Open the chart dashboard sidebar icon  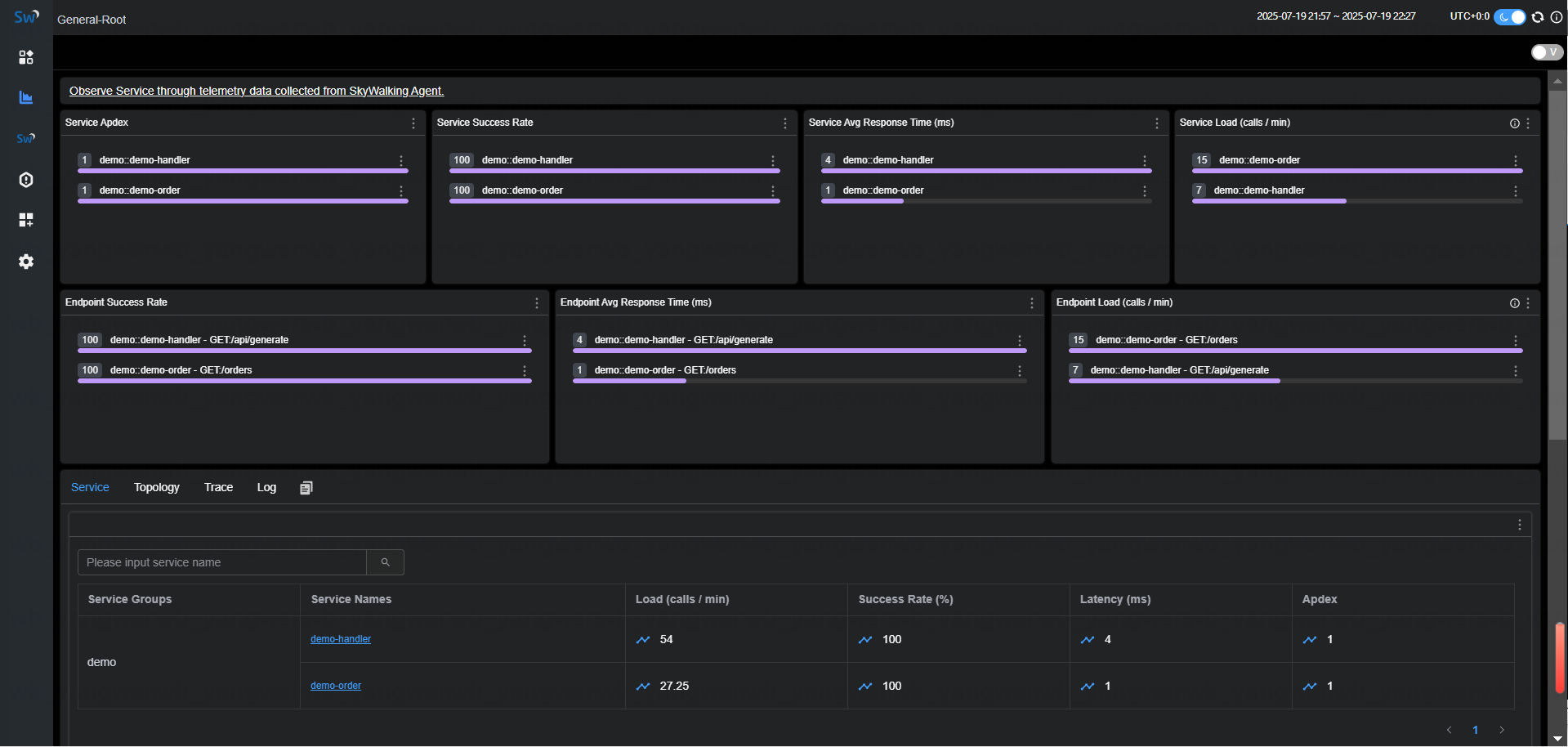[x=26, y=98]
